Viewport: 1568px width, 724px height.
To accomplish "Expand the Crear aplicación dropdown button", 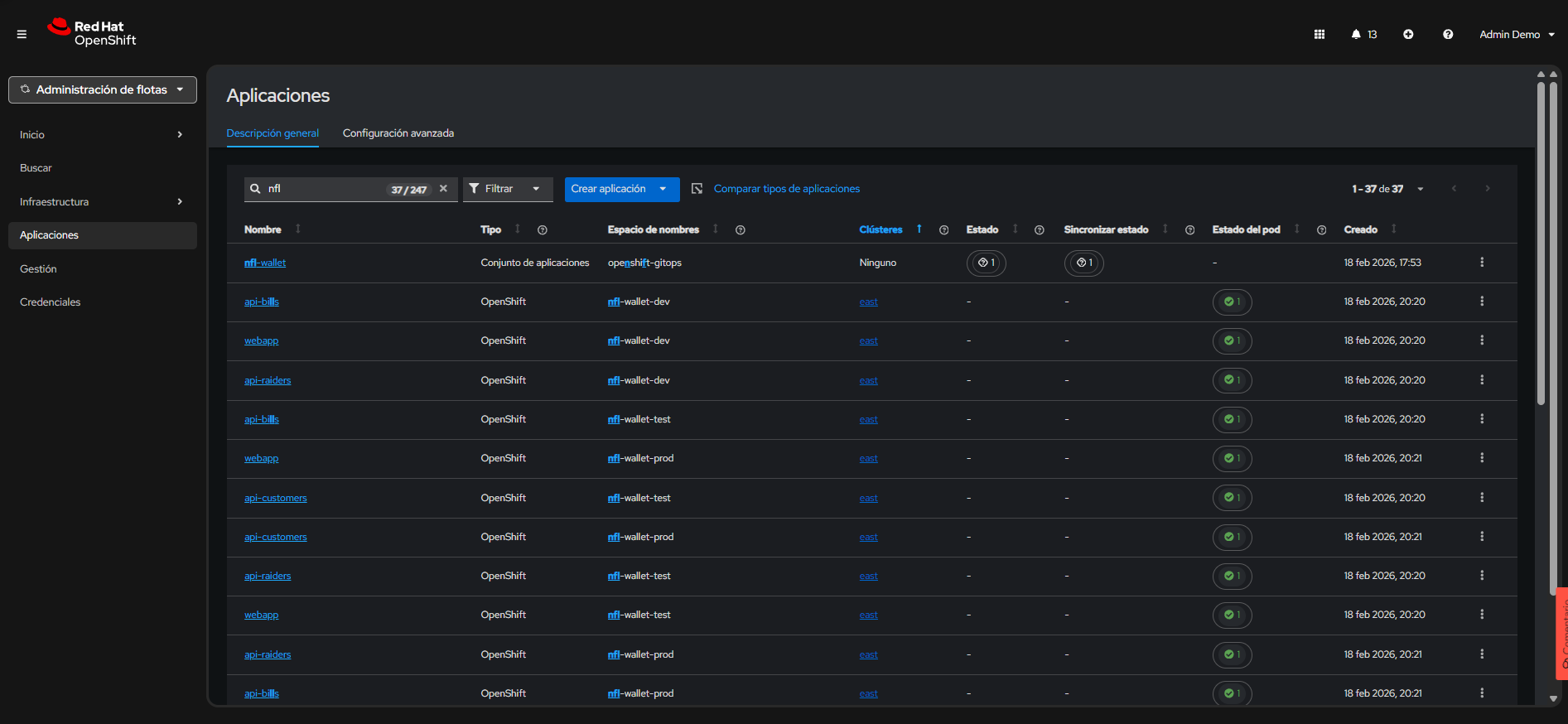I will click(663, 189).
